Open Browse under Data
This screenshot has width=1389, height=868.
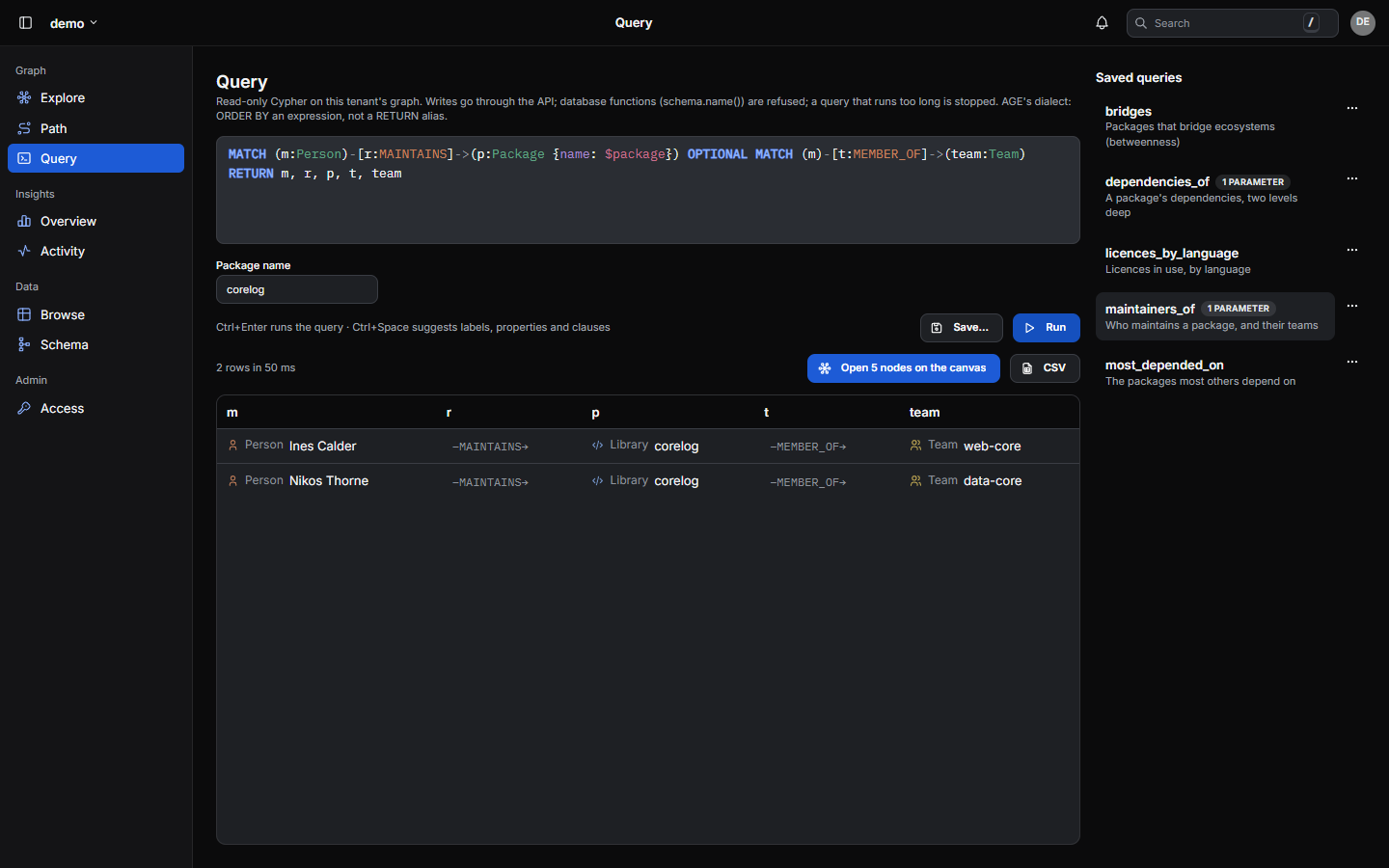95,314
